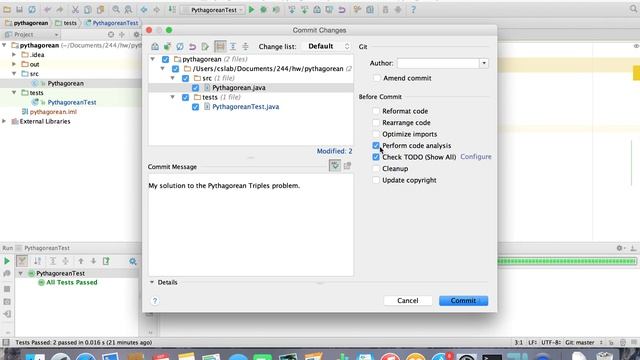Rerun tests with Run panel play icon
Viewport: 640px width, 360px height.
pos(7,261)
